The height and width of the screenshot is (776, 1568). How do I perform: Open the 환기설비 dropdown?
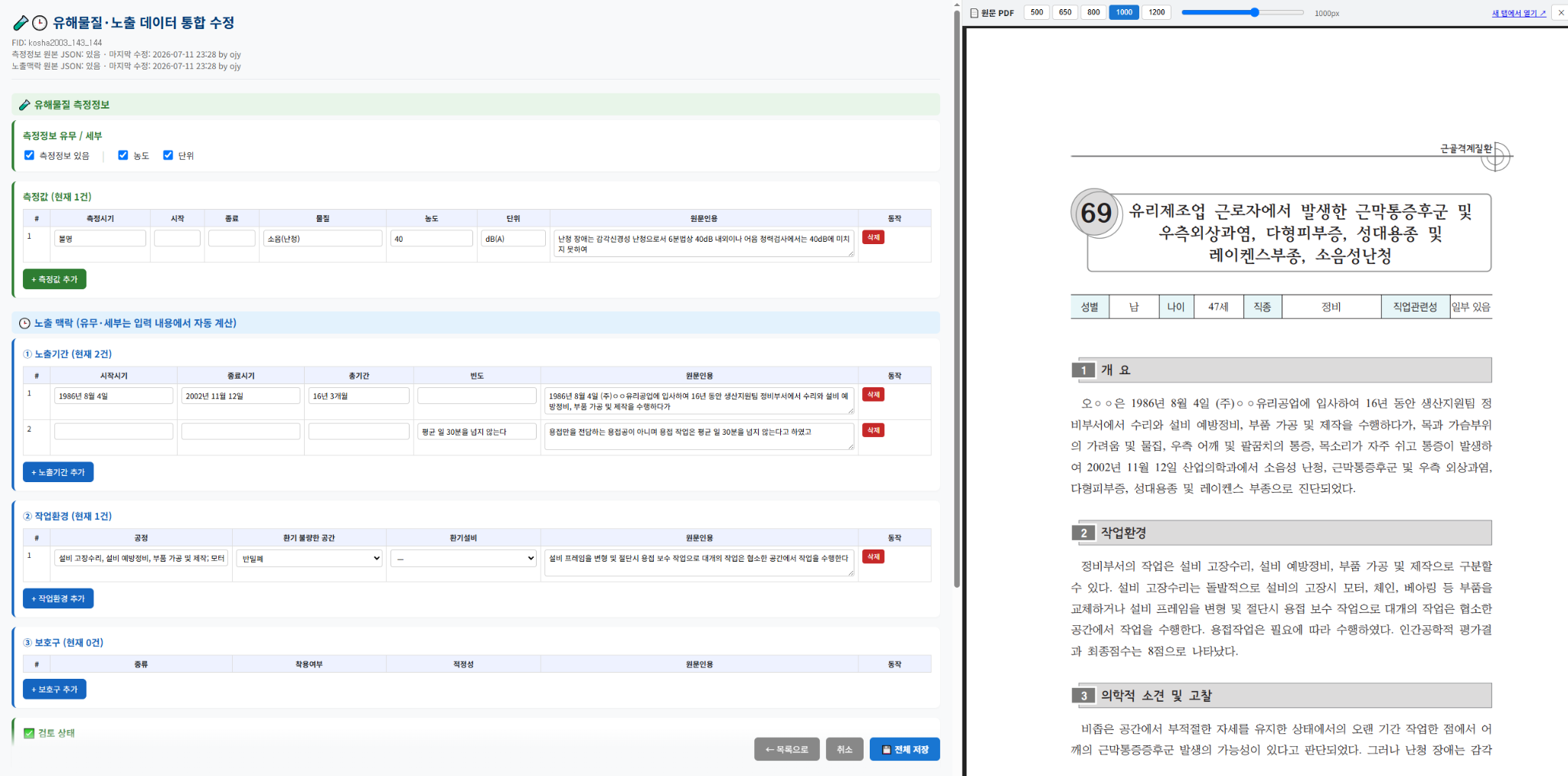pyautogui.click(x=463, y=559)
